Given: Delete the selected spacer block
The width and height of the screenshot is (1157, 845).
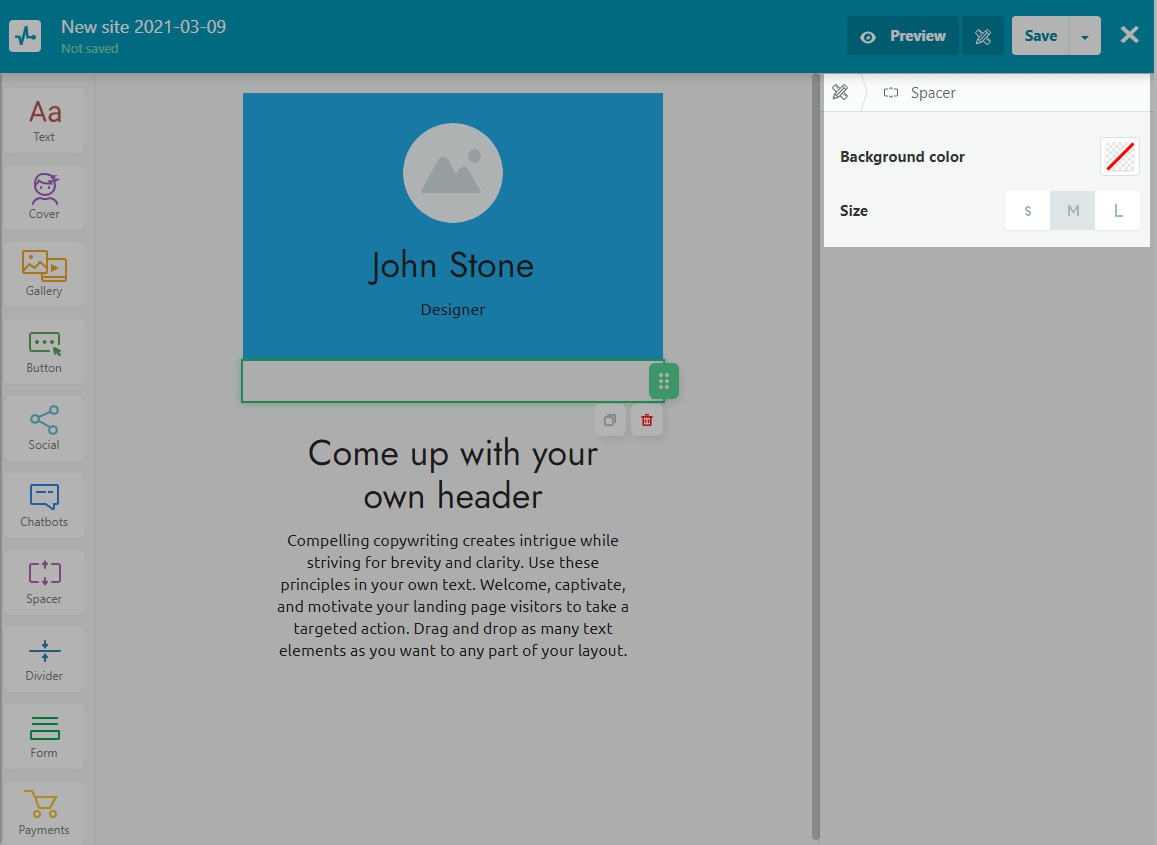Looking at the screenshot, I should [647, 420].
